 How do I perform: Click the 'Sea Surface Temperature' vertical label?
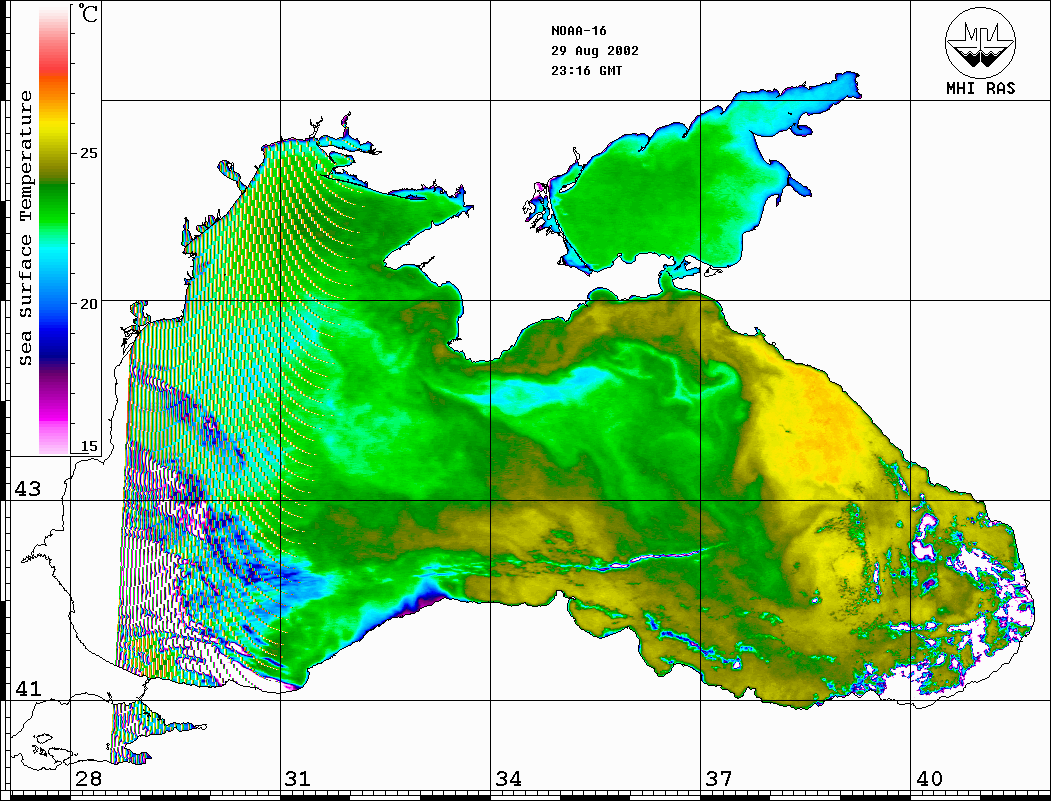point(25,228)
